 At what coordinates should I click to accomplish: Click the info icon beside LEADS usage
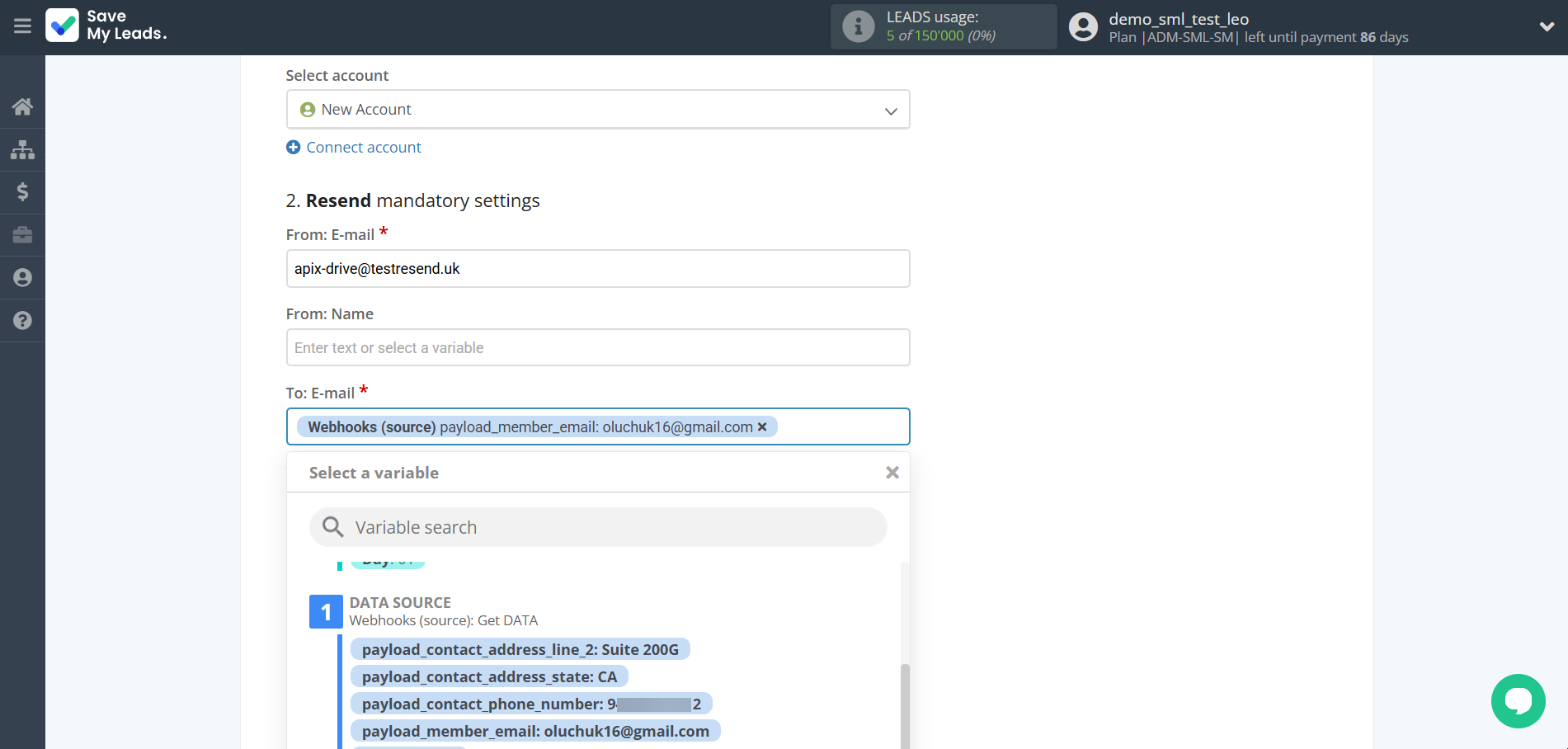[858, 26]
